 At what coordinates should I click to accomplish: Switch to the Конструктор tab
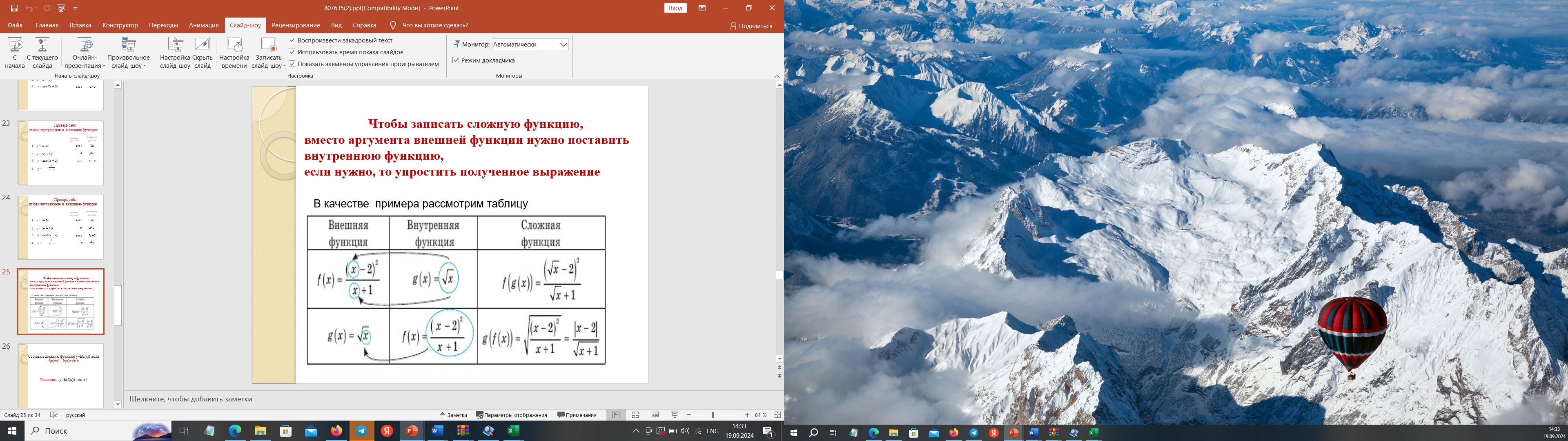pos(120,25)
